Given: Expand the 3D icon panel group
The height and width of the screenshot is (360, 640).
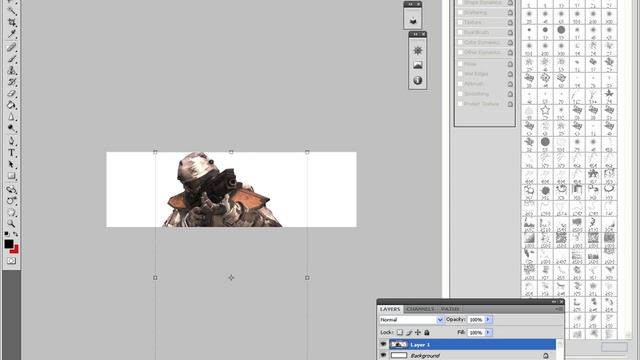Looking at the screenshot, I should click(x=411, y=4).
